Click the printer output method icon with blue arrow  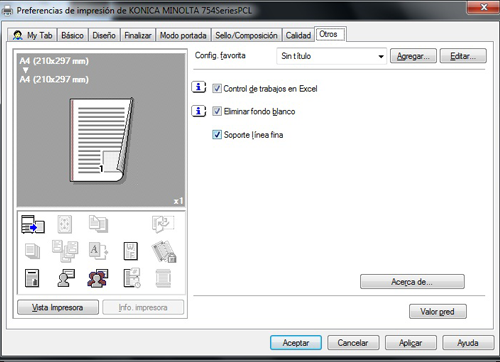click(33, 224)
